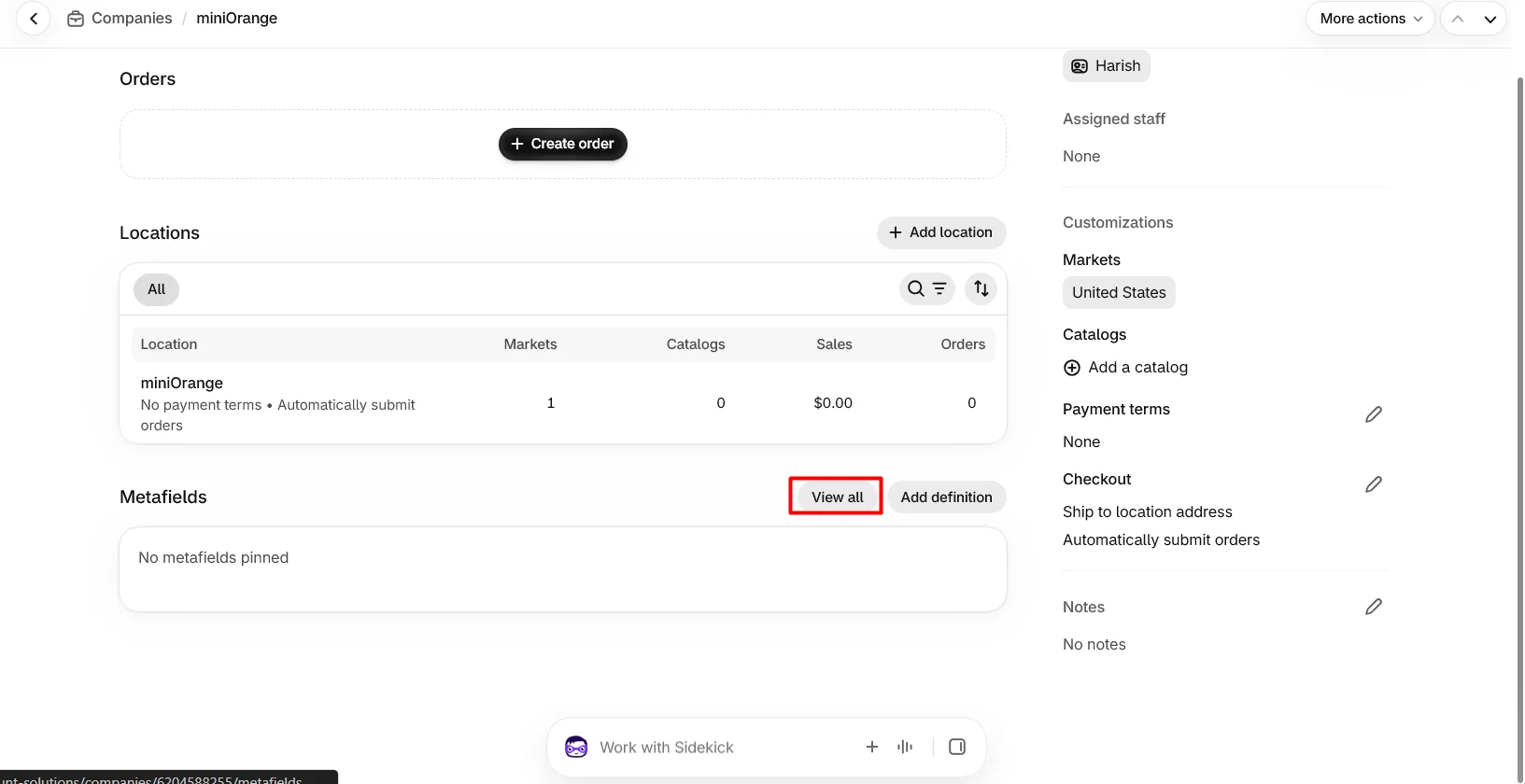The height and width of the screenshot is (784, 1525).
Task: Go to previous company with up chevron
Action: [x=1458, y=19]
